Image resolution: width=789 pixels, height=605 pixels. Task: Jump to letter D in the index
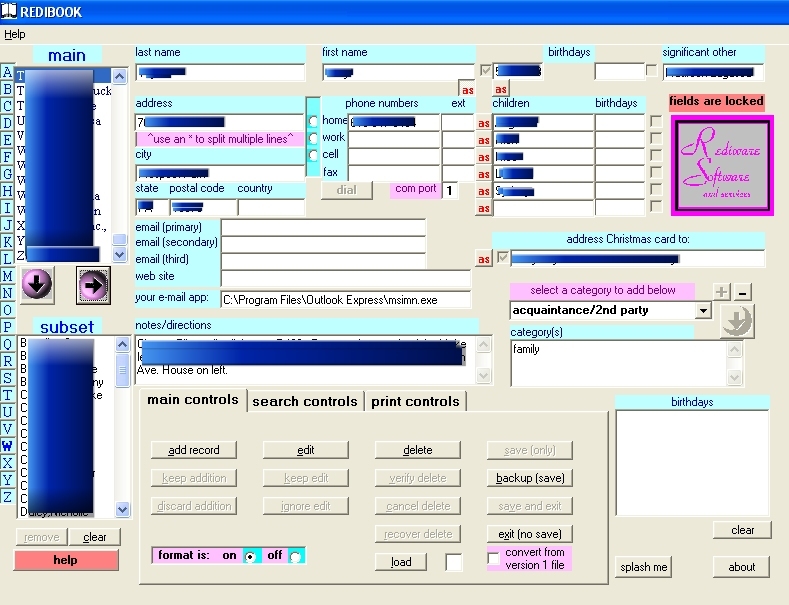(x=7, y=123)
